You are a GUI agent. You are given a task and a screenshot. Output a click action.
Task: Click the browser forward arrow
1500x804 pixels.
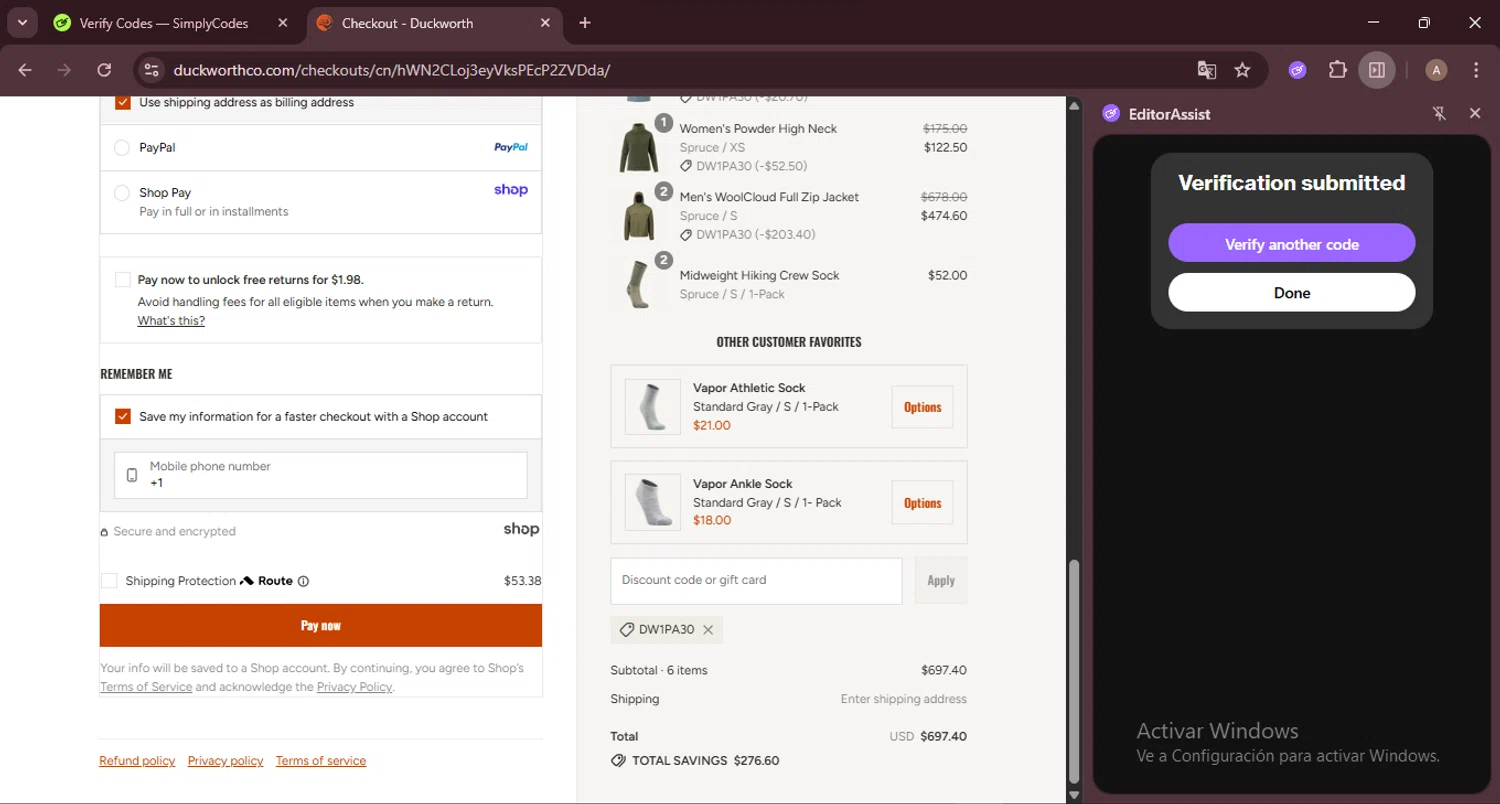tap(64, 70)
